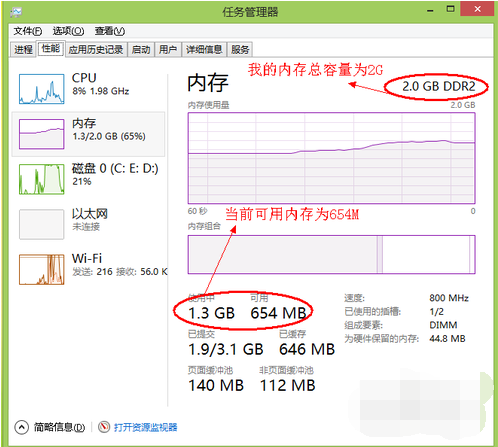Click the resource monitor icon
The height and width of the screenshot is (447, 498).
coord(104,427)
